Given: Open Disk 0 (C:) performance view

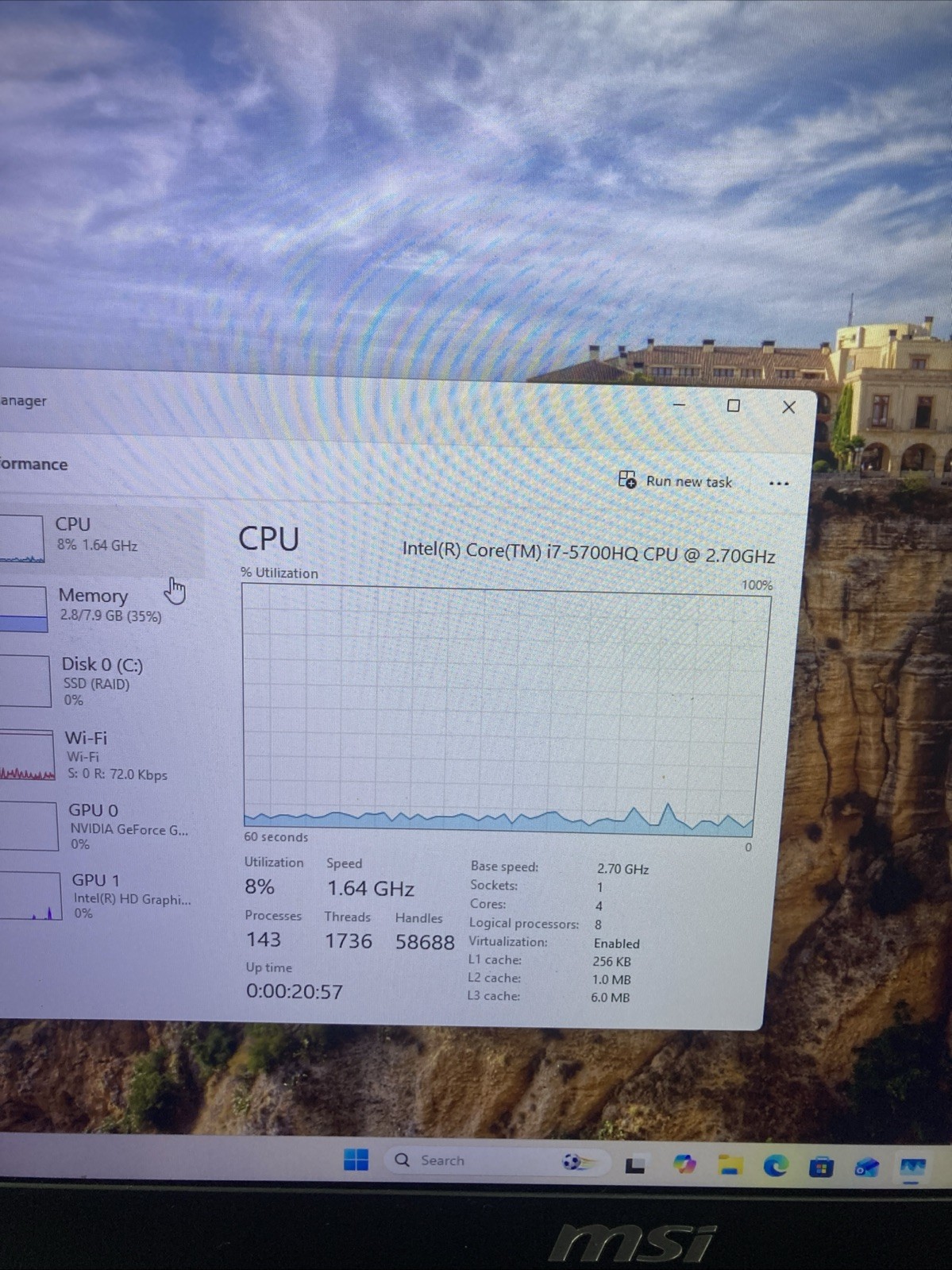Looking at the screenshot, I should (102, 681).
